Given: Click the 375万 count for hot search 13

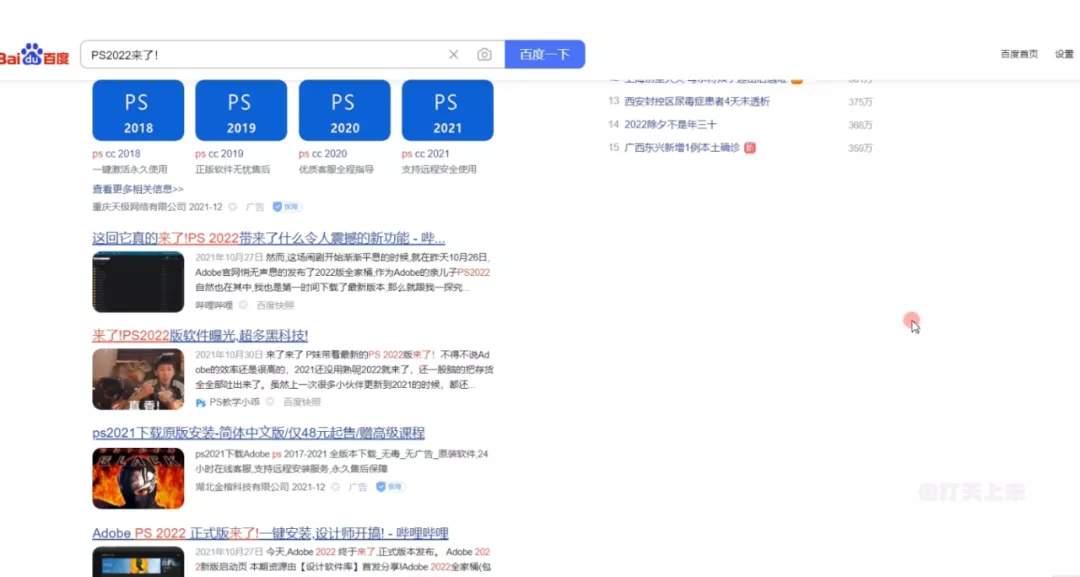Looking at the screenshot, I should coord(860,102).
